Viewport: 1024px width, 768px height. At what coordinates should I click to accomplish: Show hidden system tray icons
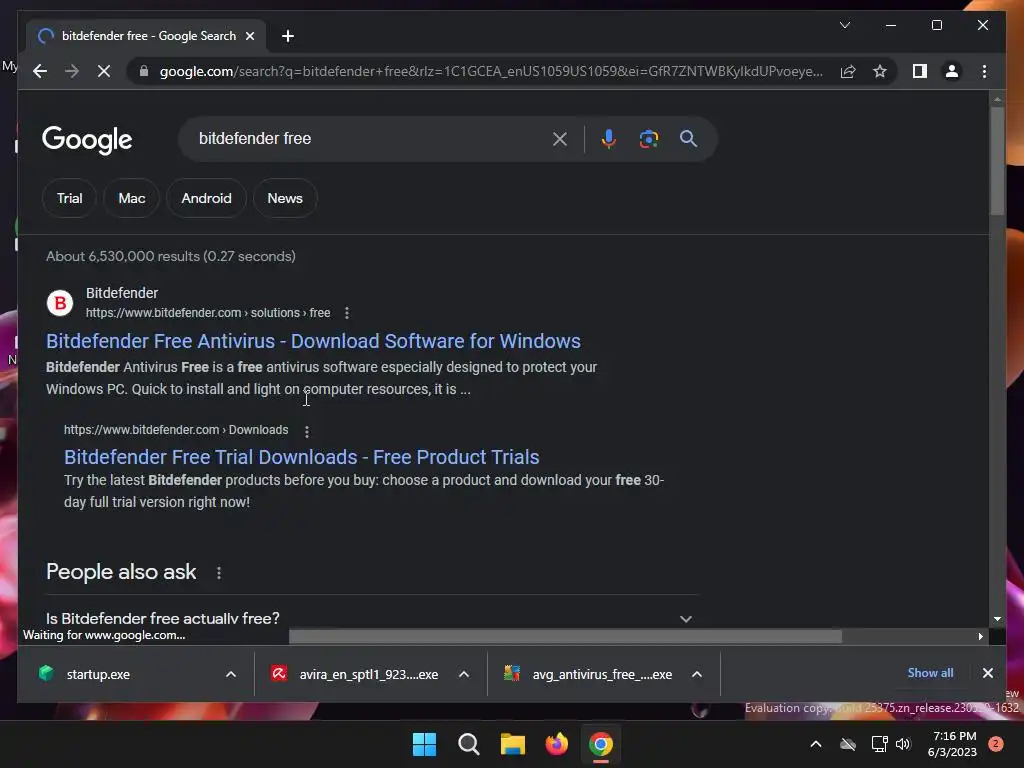[816, 744]
